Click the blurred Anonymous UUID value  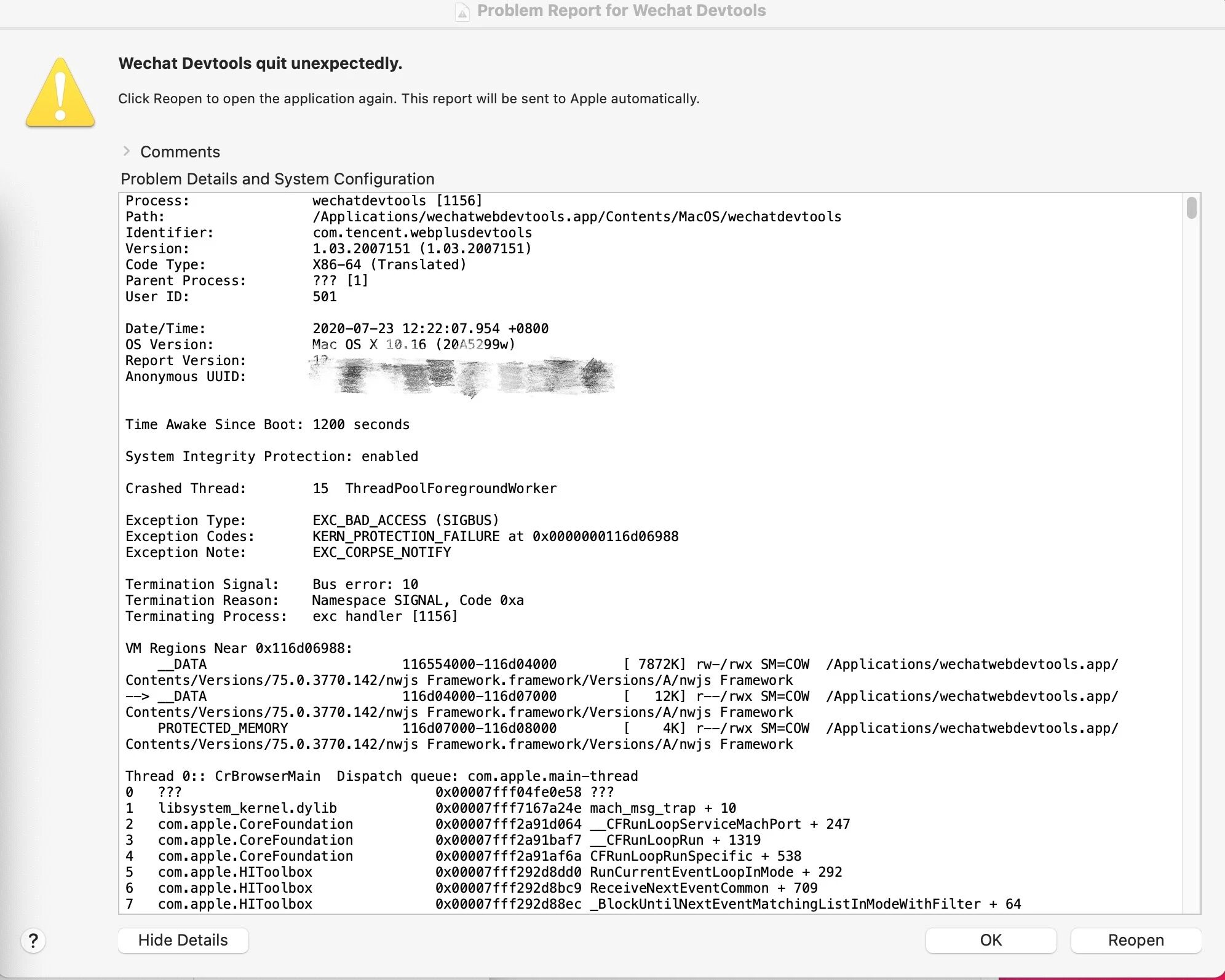point(461,376)
